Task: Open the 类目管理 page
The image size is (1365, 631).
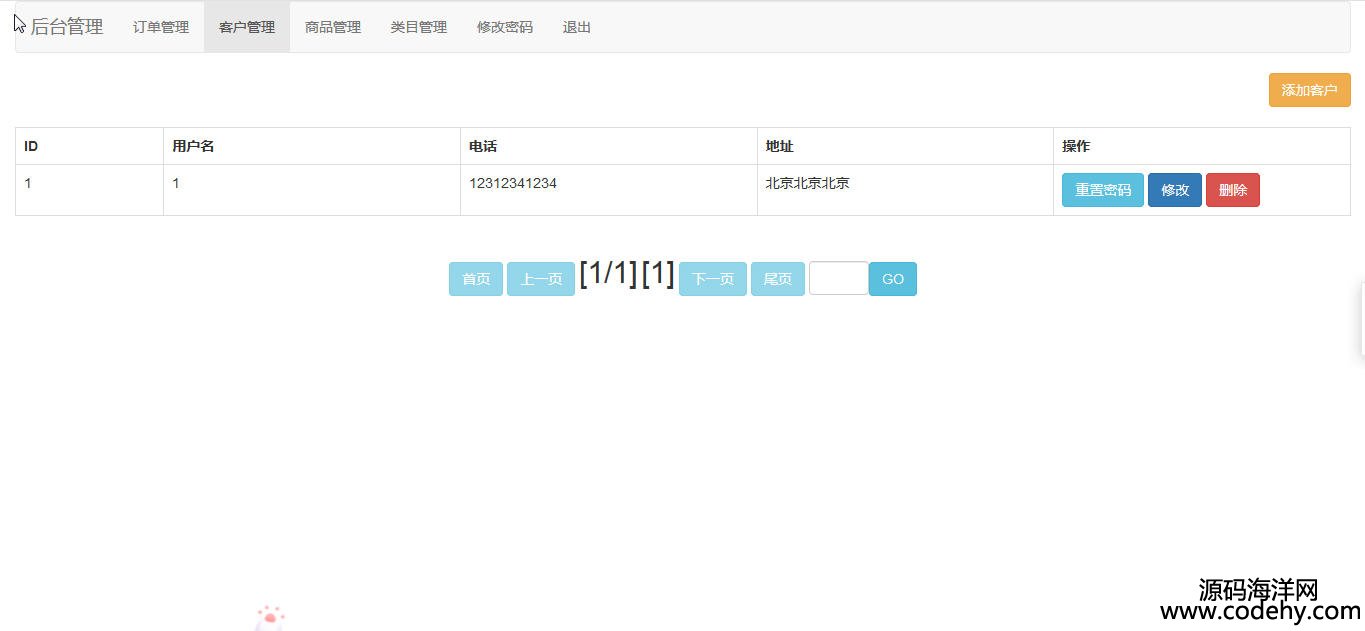Action: (x=419, y=27)
